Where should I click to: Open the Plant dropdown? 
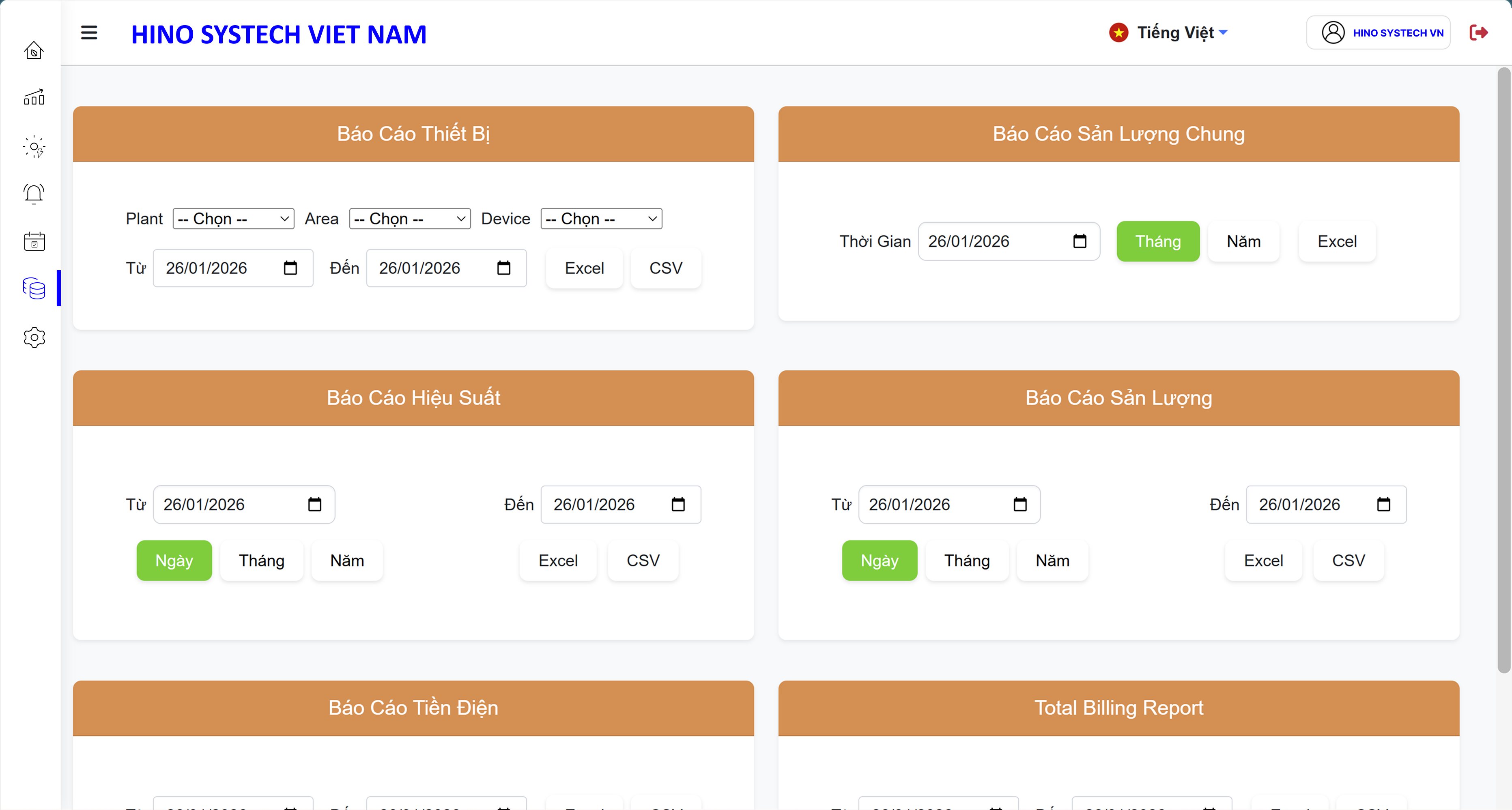pos(233,219)
